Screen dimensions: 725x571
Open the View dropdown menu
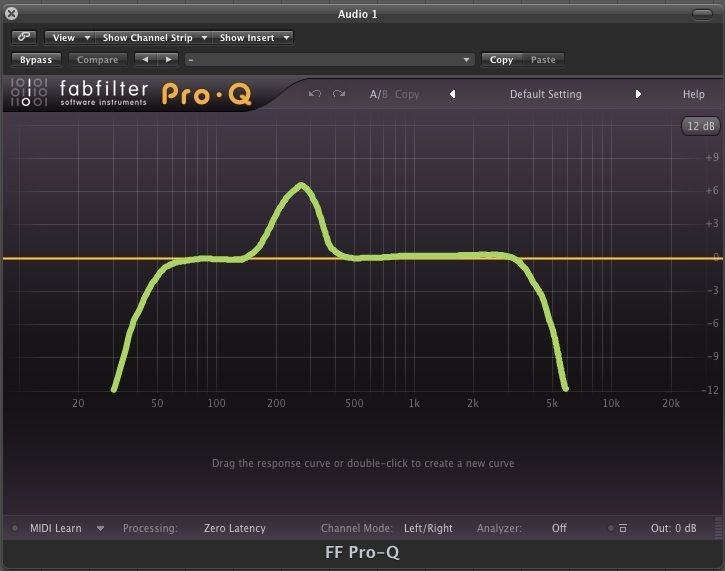coord(70,37)
